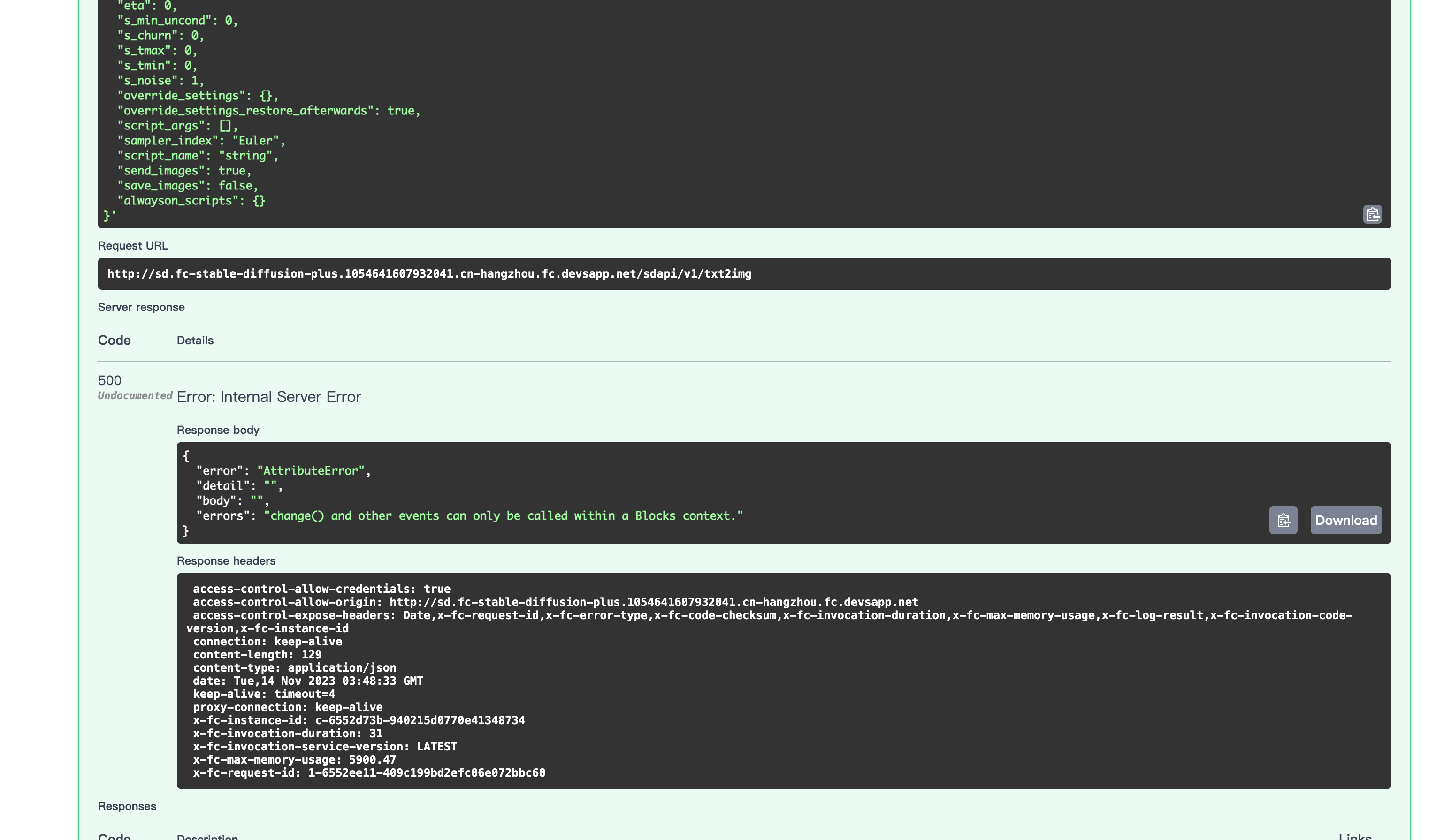Click the "Request URL" label
This screenshot has width=1436, height=840.
(x=133, y=246)
